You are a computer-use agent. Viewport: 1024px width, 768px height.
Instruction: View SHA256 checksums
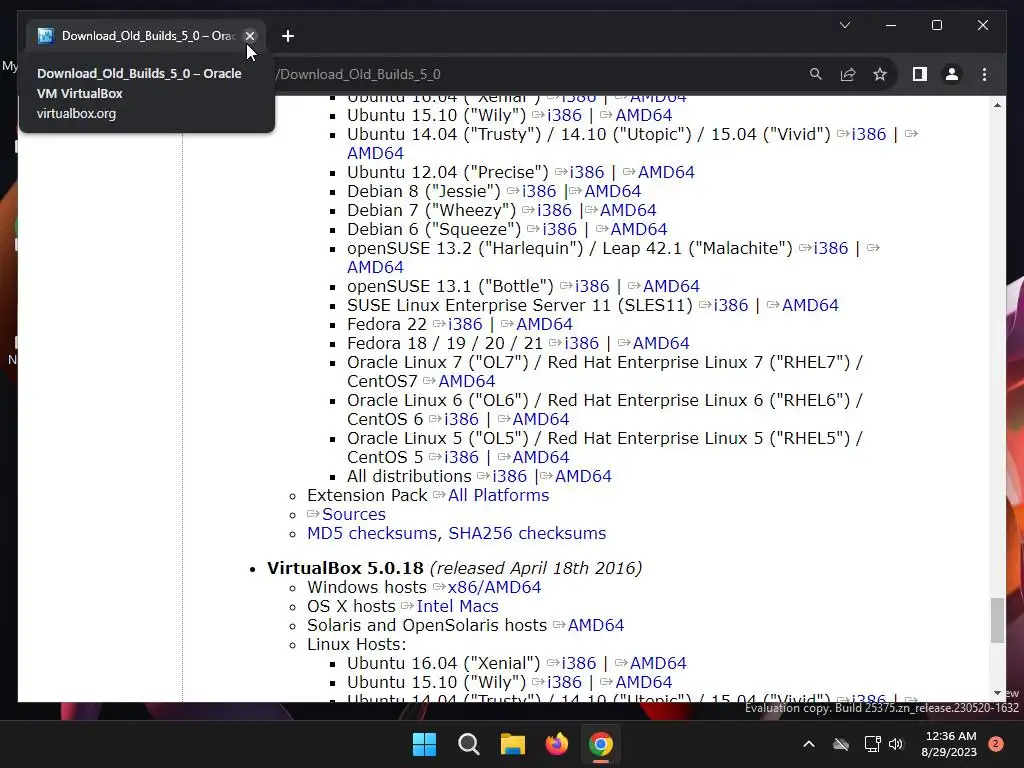(x=527, y=533)
